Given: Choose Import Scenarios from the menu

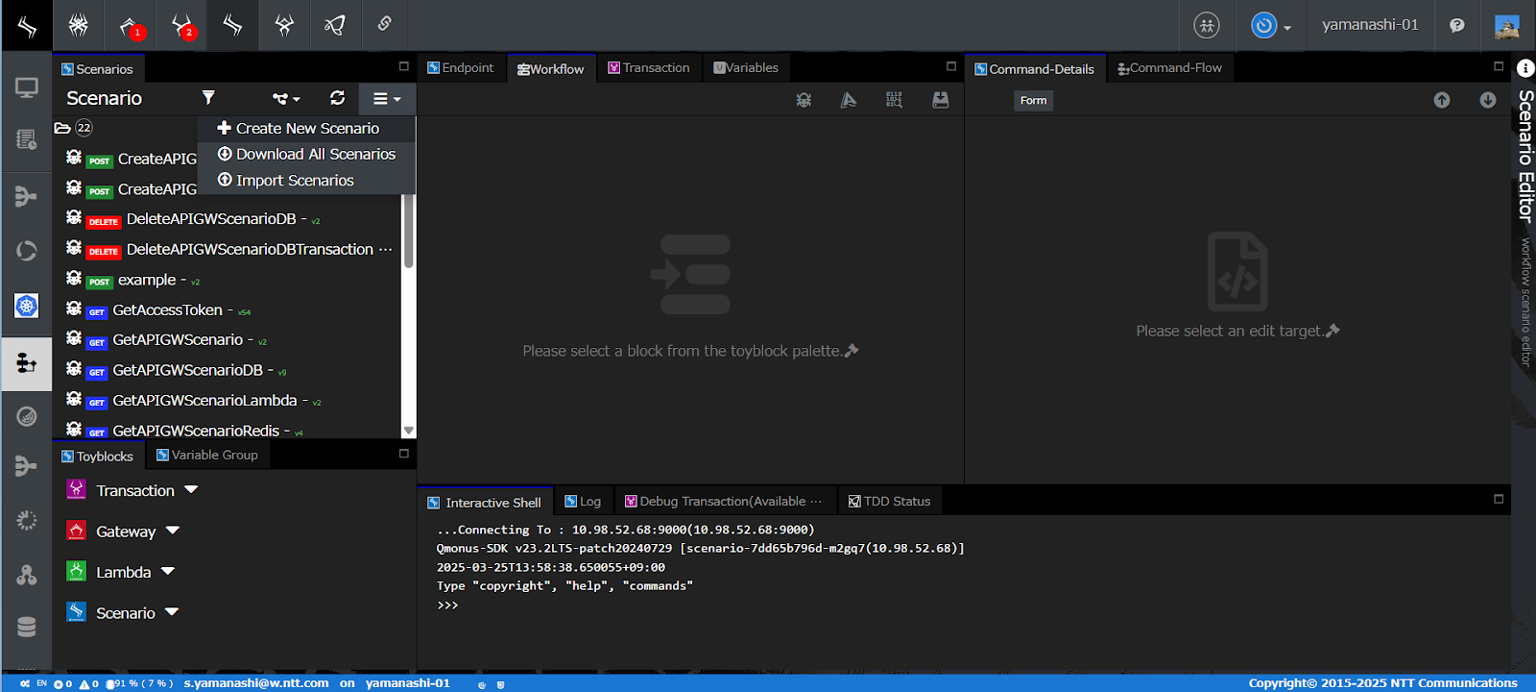Looking at the screenshot, I should (294, 180).
